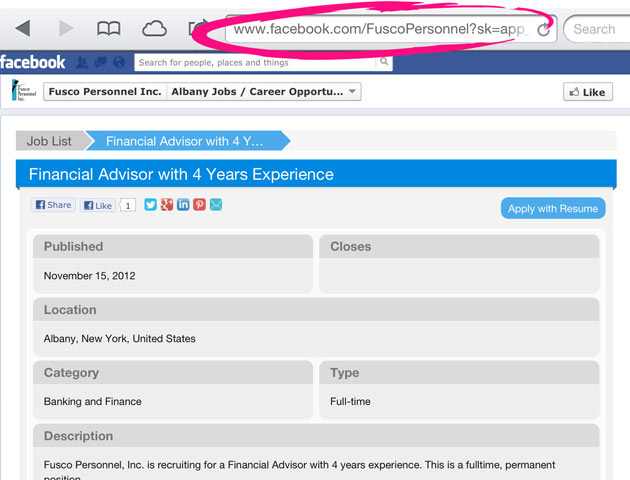Open Facebook notifications globe icon
The width and height of the screenshot is (630, 480).
(x=119, y=62)
